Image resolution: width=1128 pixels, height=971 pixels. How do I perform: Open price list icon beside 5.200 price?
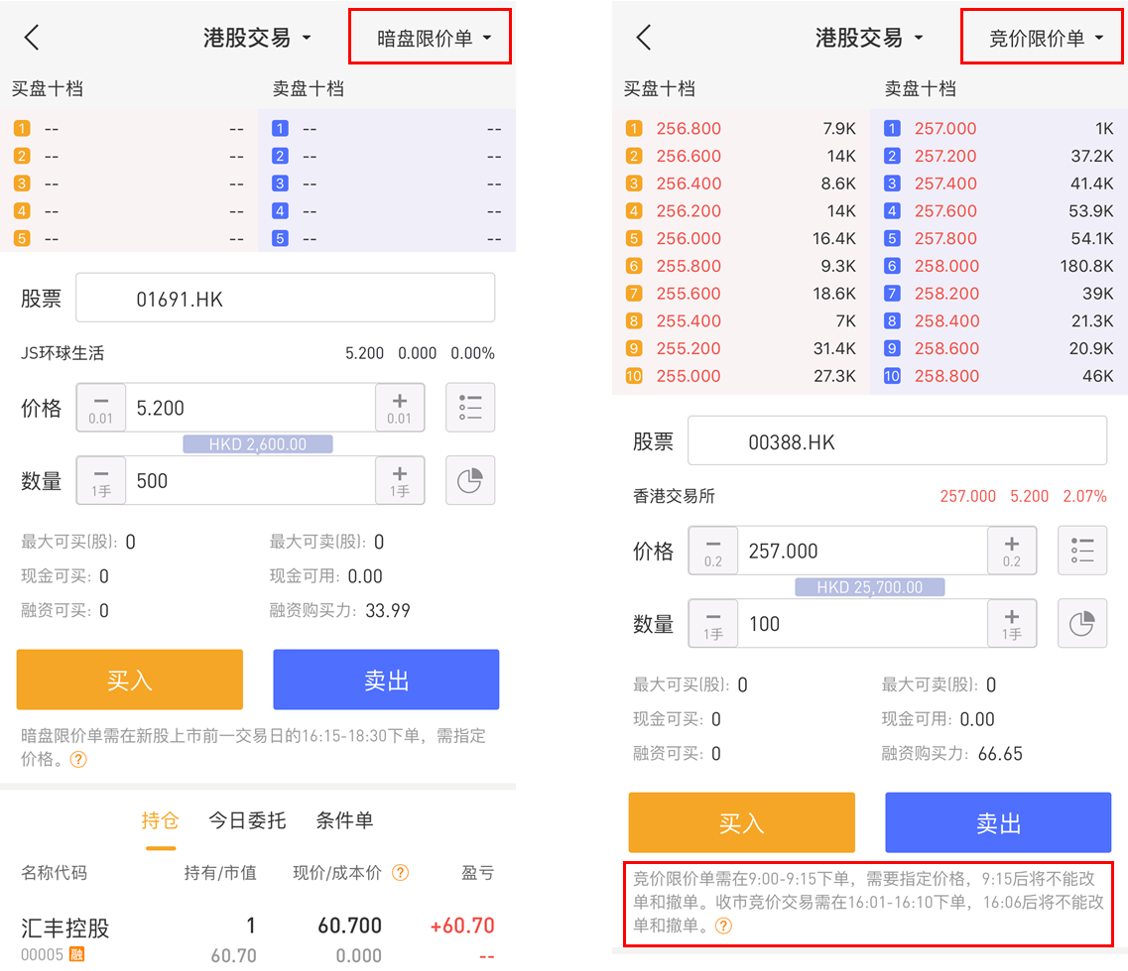(470, 407)
